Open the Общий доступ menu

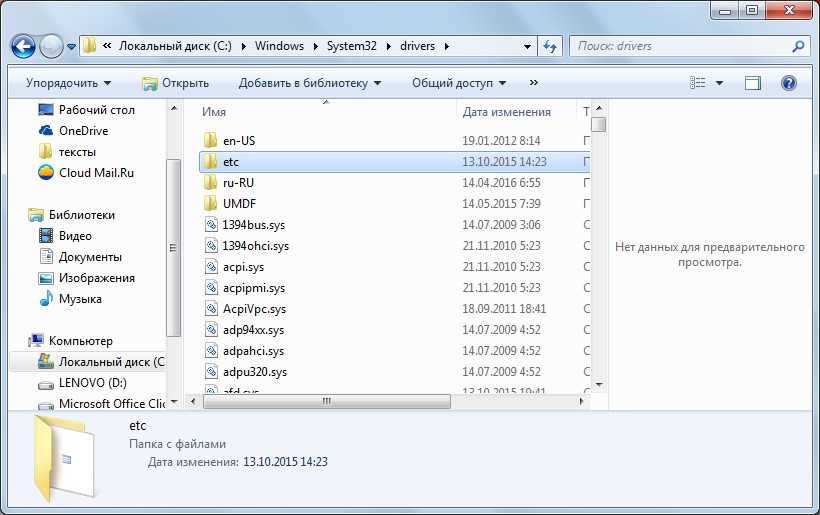click(459, 83)
